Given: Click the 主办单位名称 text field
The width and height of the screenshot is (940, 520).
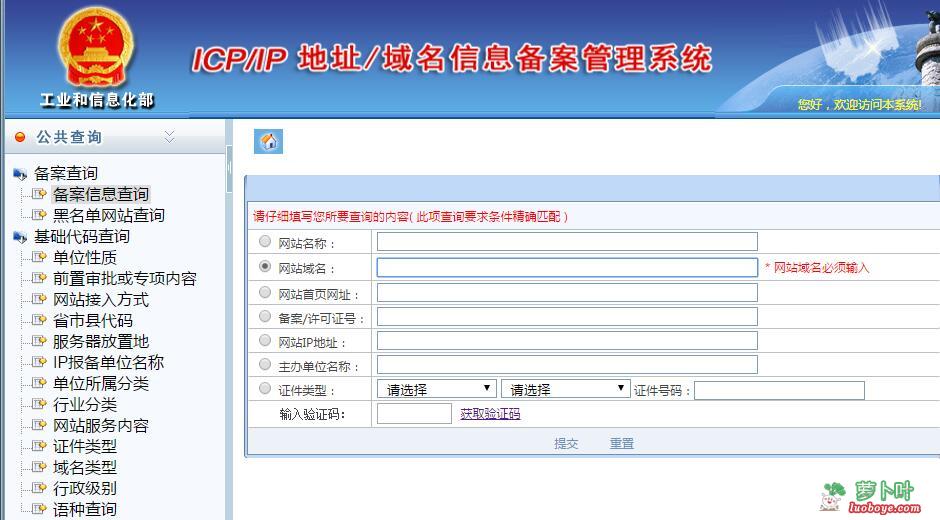Looking at the screenshot, I should point(567,364).
